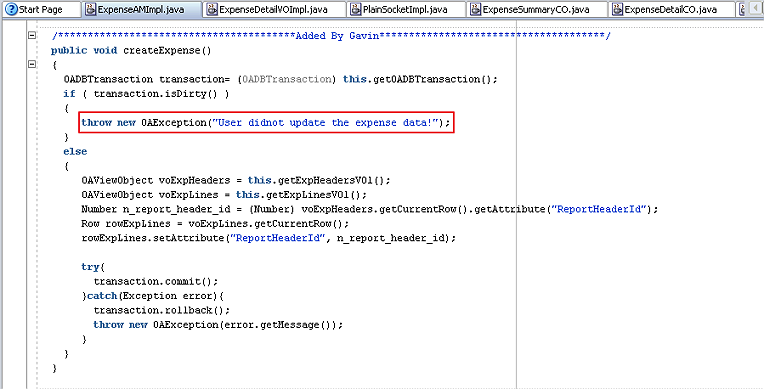Click the "OAViewObject voExpLines" line
The height and width of the screenshot is (389, 764).
224,194
